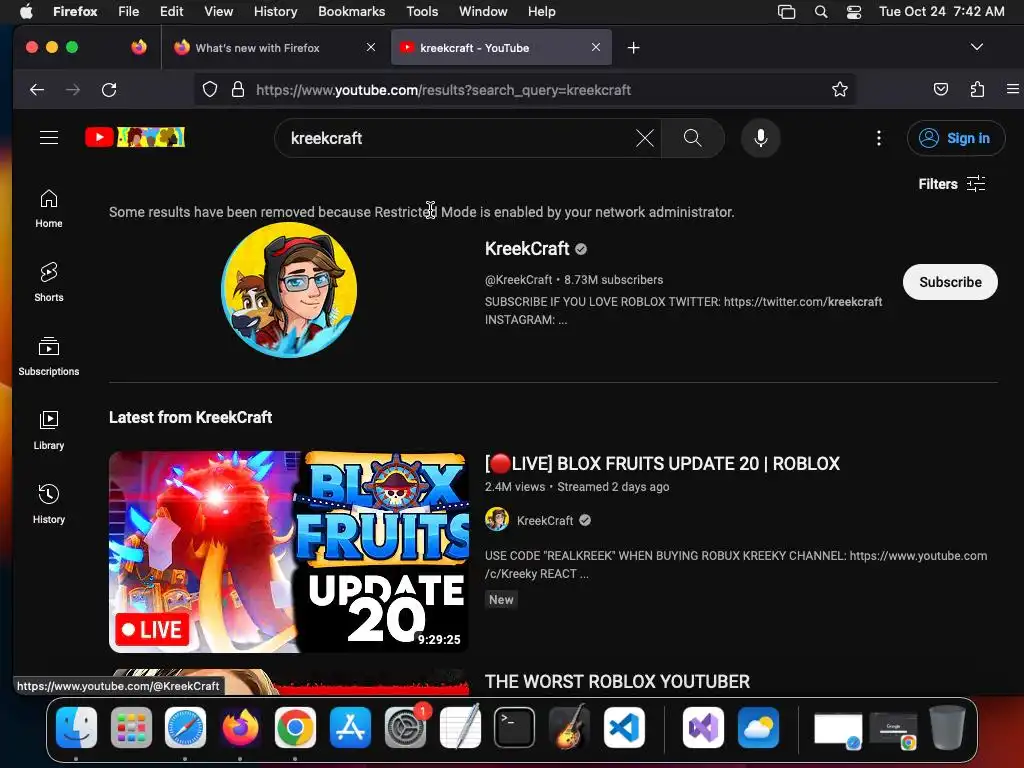Viewport: 1024px width, 768px height.
Task: Open the Filters panel
Action: [952, 184]
